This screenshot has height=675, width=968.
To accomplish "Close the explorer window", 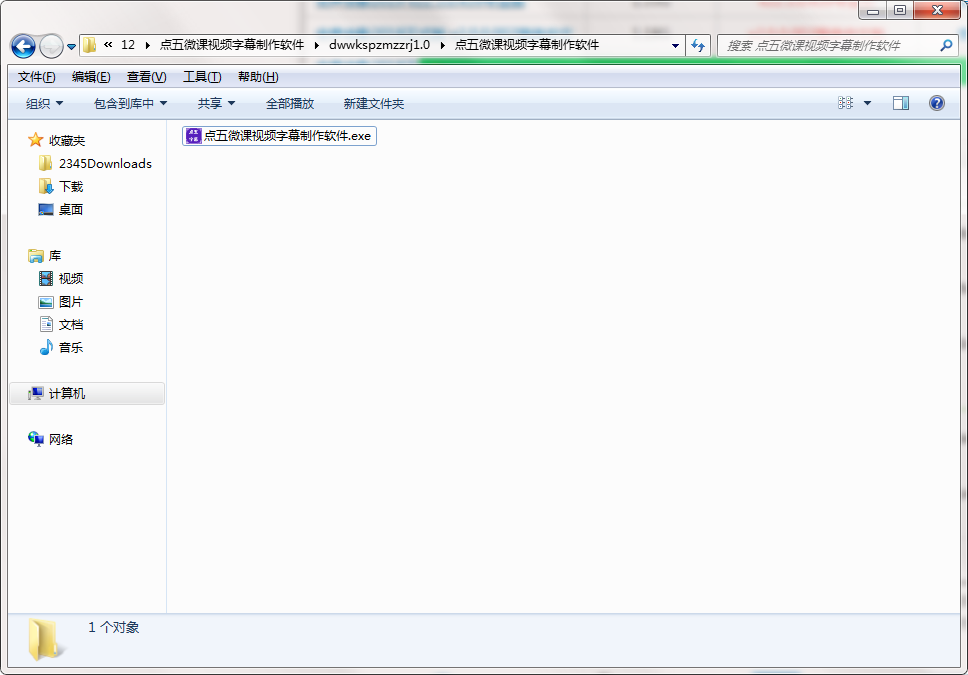I will coord(937,10).
